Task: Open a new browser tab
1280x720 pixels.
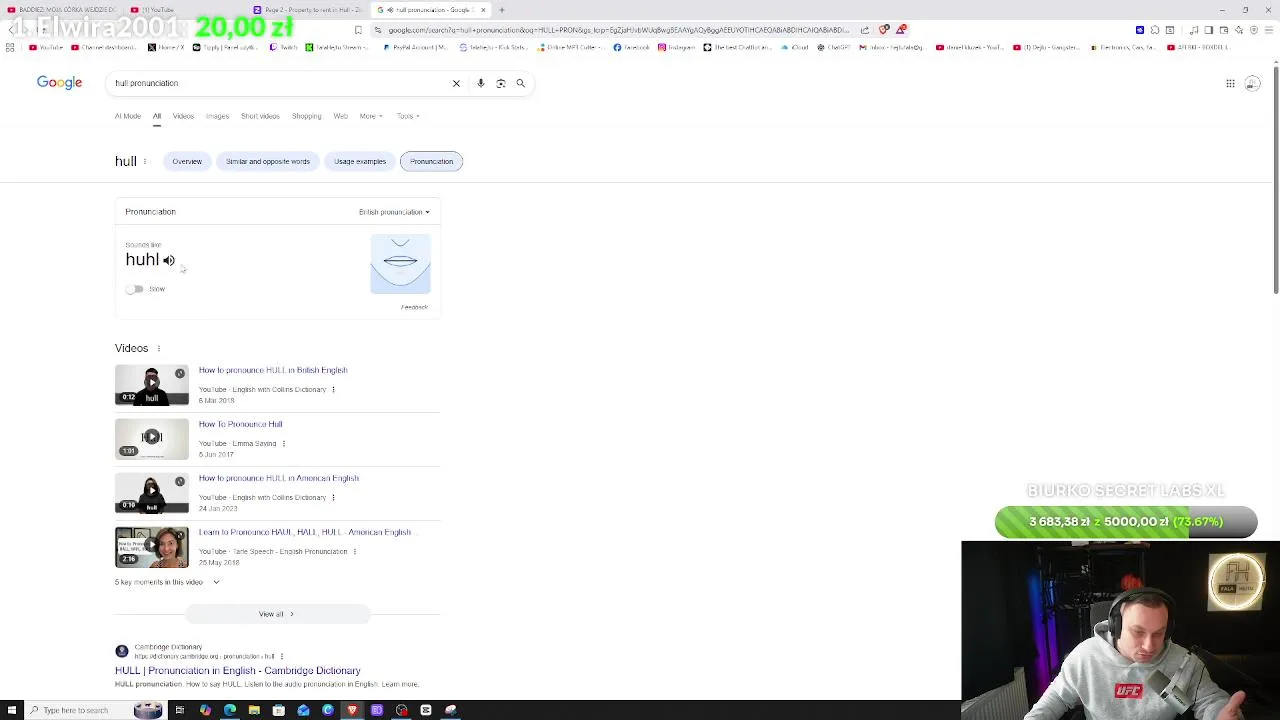Action: click(x=502, y=10)
